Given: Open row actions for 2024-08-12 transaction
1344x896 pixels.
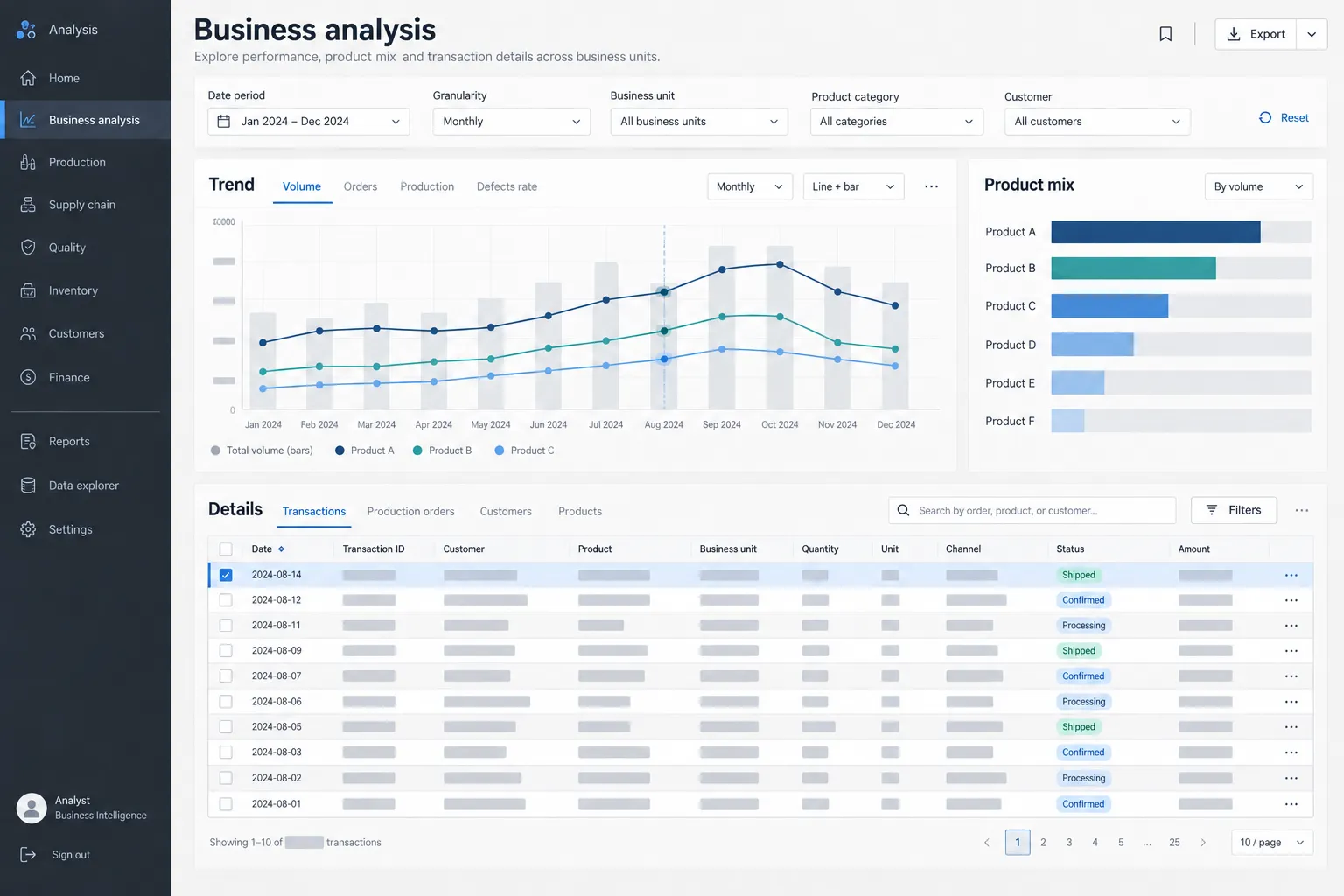Looking at the screenshot, I should tap(1291, 600).
